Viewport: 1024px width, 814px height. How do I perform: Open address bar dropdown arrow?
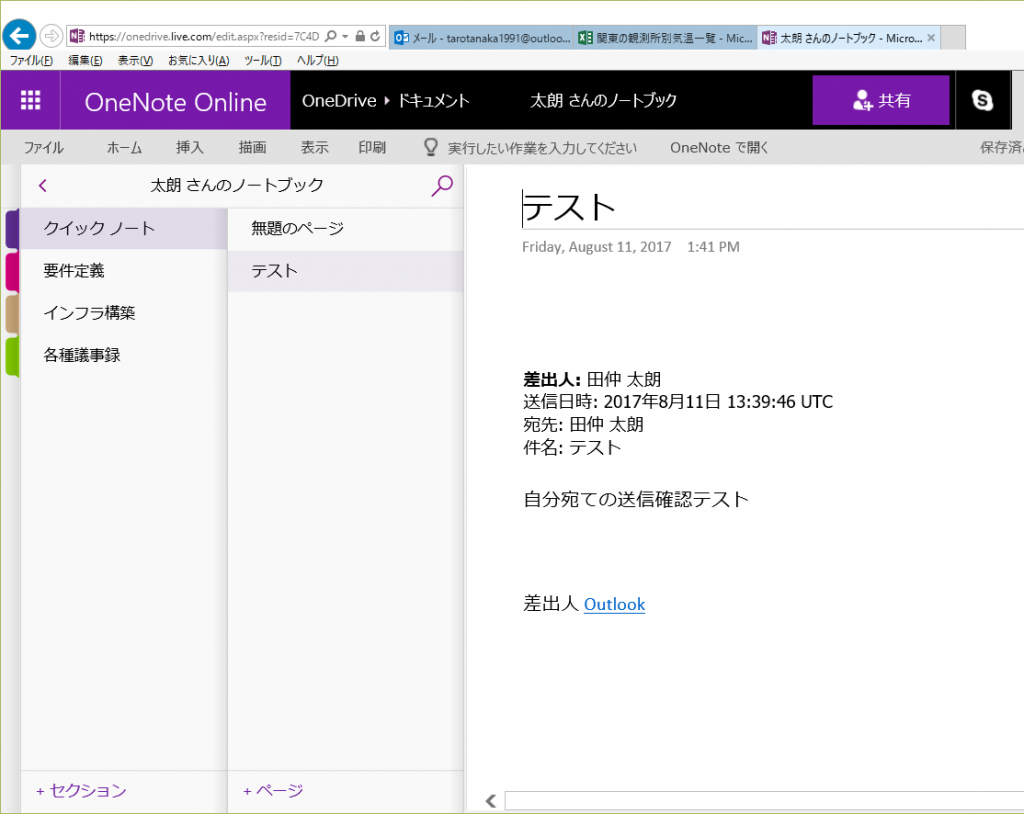point(345,37)
